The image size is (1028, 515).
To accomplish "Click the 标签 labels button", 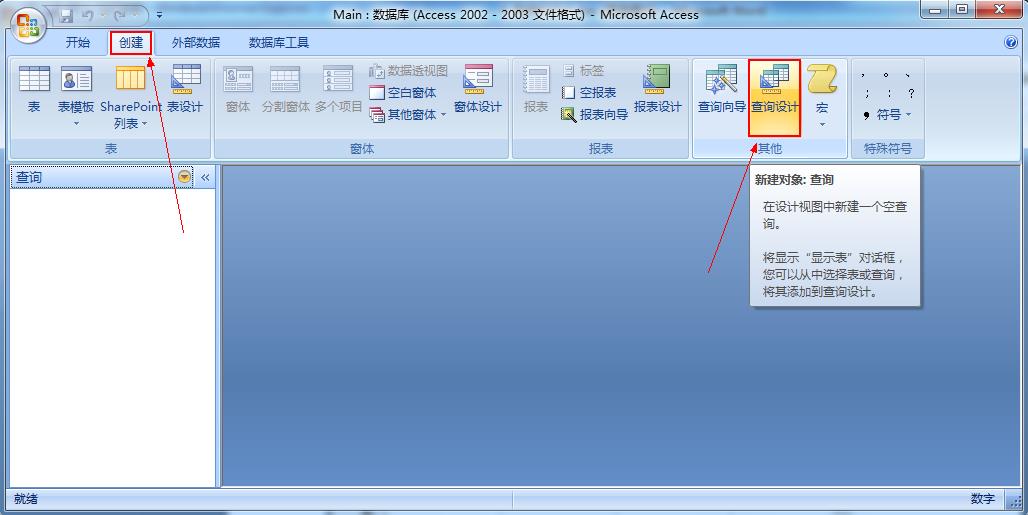I will [583, 70].
